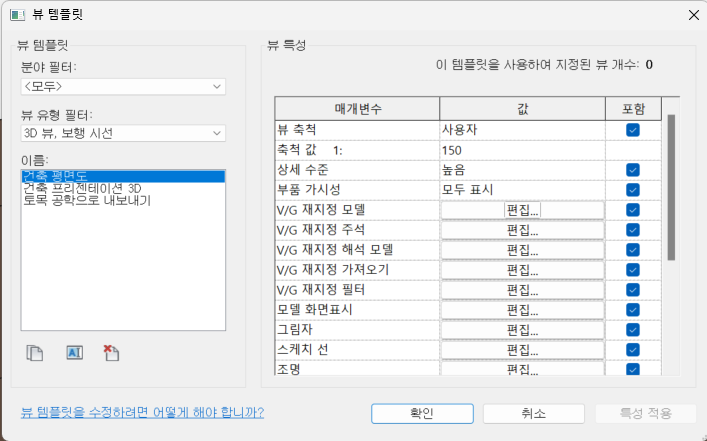Select 건축 평면도 in the name list
The image size is (707, 441).
coord(55,175)
